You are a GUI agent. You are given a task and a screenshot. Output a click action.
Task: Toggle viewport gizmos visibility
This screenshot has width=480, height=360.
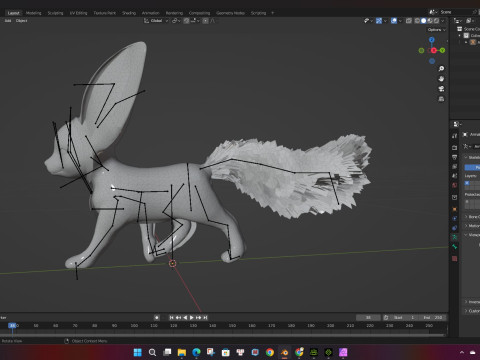tap(379, 21)
